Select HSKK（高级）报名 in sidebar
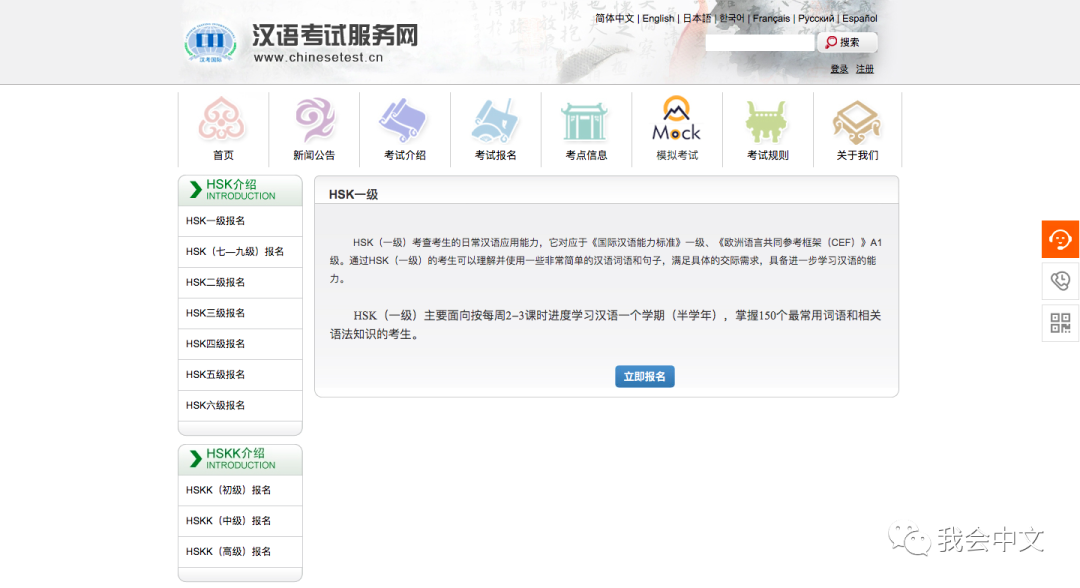This screenshot has width=1080, height=588. point(240,552)
